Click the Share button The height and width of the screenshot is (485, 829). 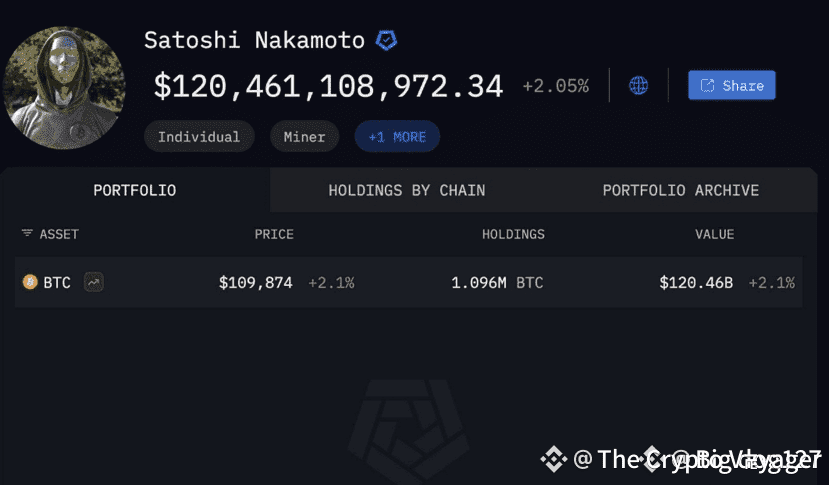click(731, 85)
